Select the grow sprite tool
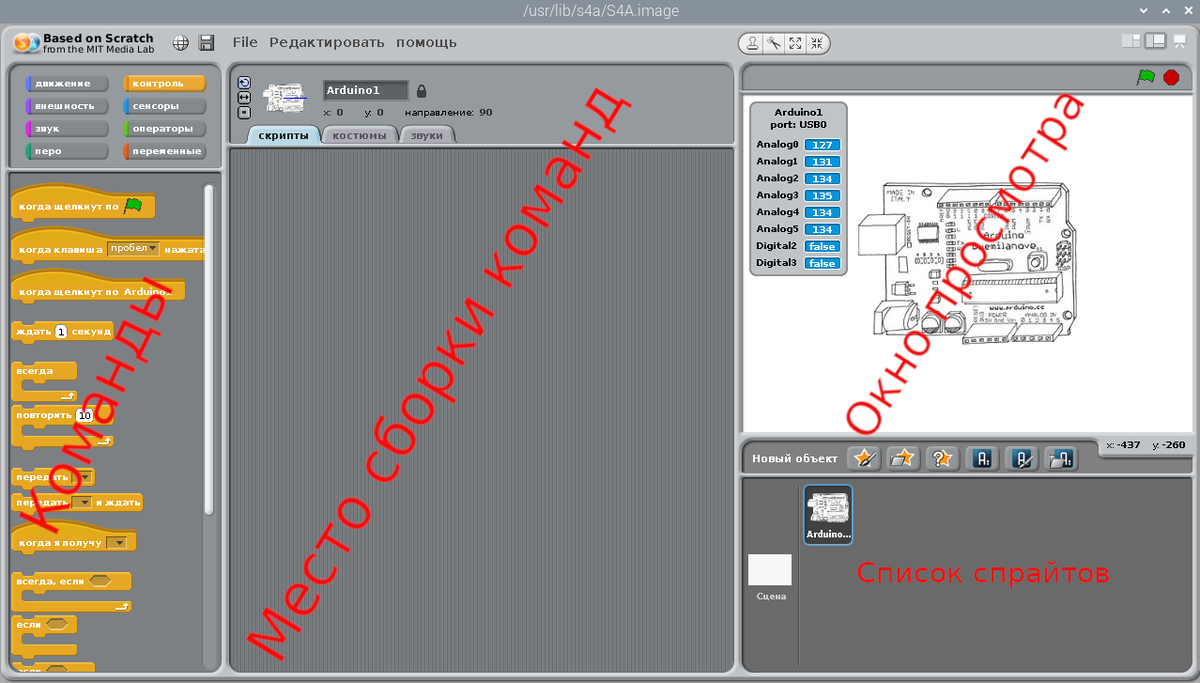 pos(796,43)
